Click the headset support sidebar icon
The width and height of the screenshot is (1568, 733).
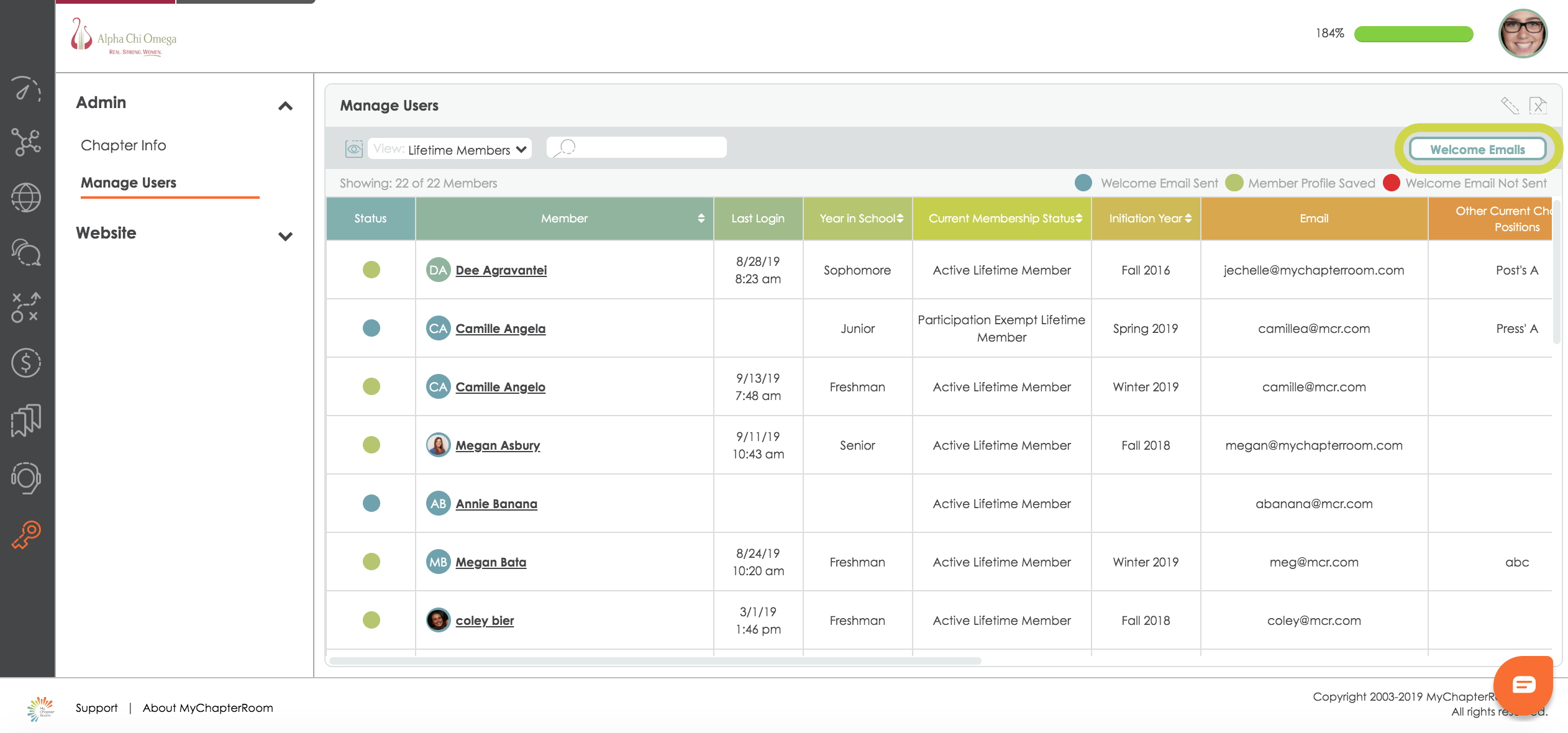click(25, 478)
